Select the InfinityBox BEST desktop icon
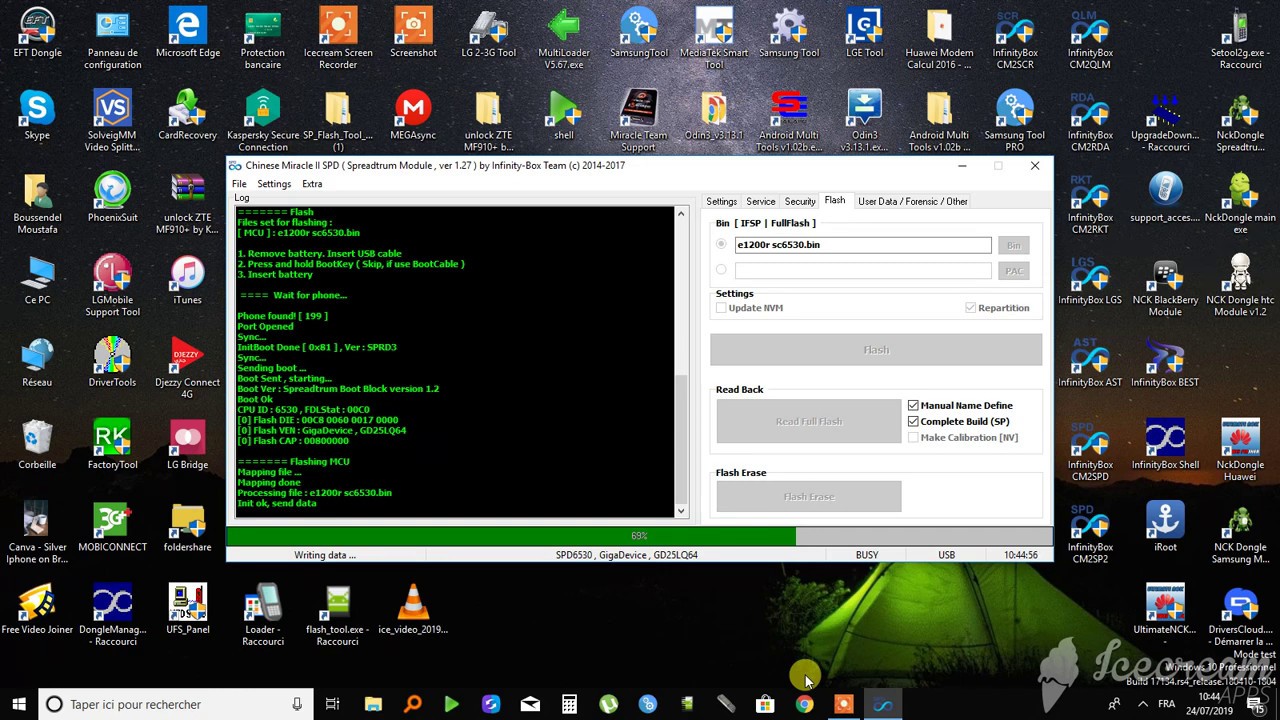 click(x=1165, y=362)
